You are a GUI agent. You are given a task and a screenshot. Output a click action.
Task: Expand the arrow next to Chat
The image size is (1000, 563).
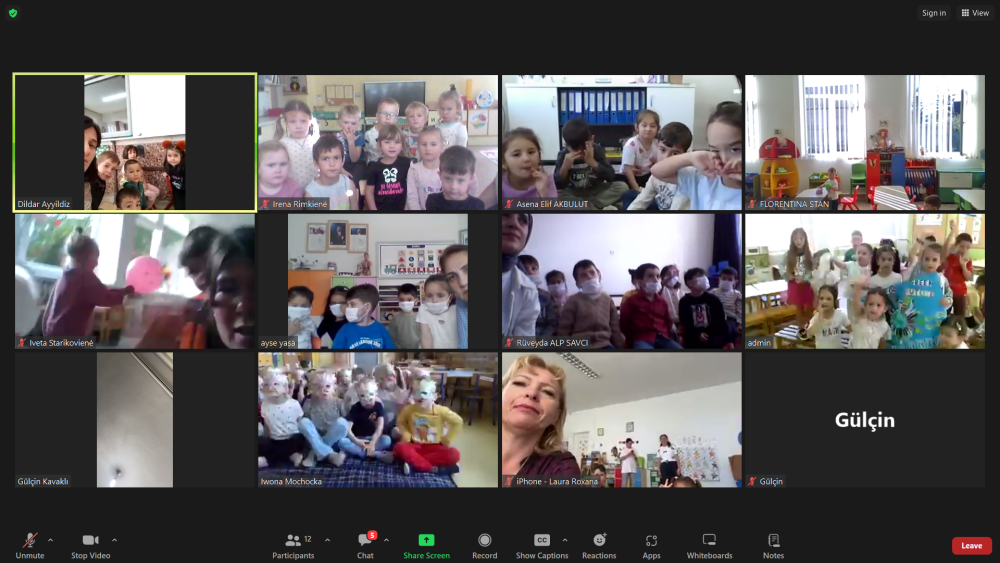pos(386,540)
